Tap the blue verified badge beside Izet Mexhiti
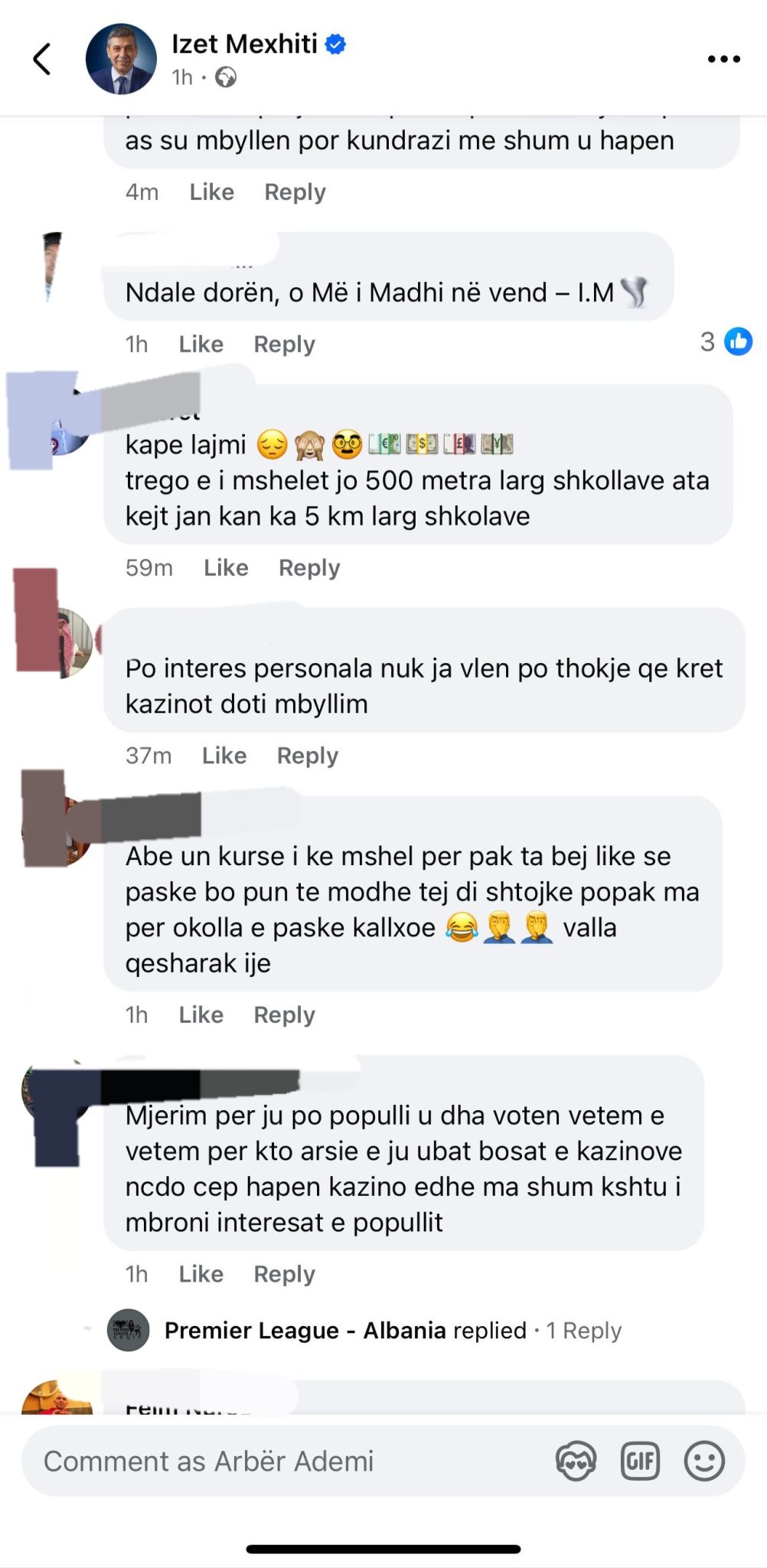 click(x=335, y=44)
